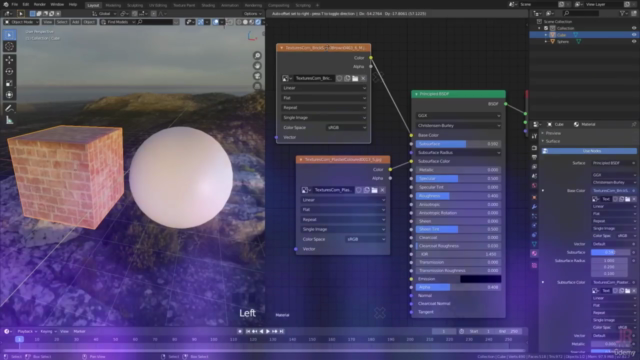Image resolution: width=640 pixels, height=360 pixels.
Task: Click the outliner search field
Action: click(581, 13)
